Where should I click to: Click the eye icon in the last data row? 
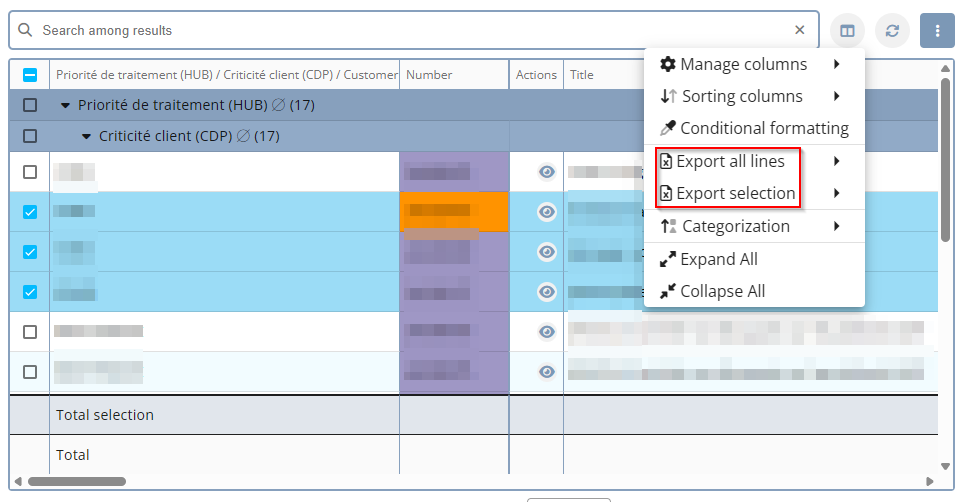[546, 372]
